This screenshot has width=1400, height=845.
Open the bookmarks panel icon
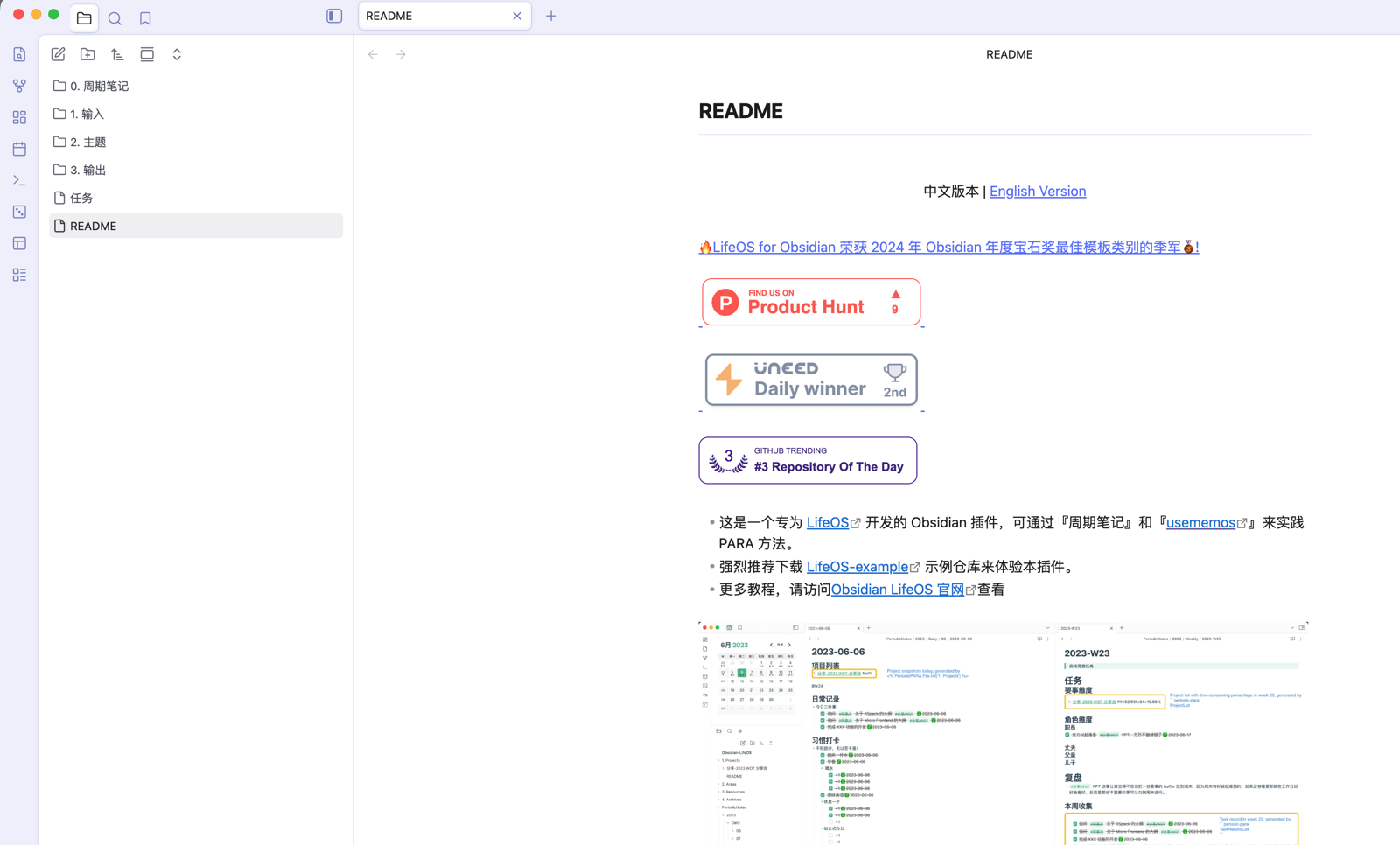145,17
